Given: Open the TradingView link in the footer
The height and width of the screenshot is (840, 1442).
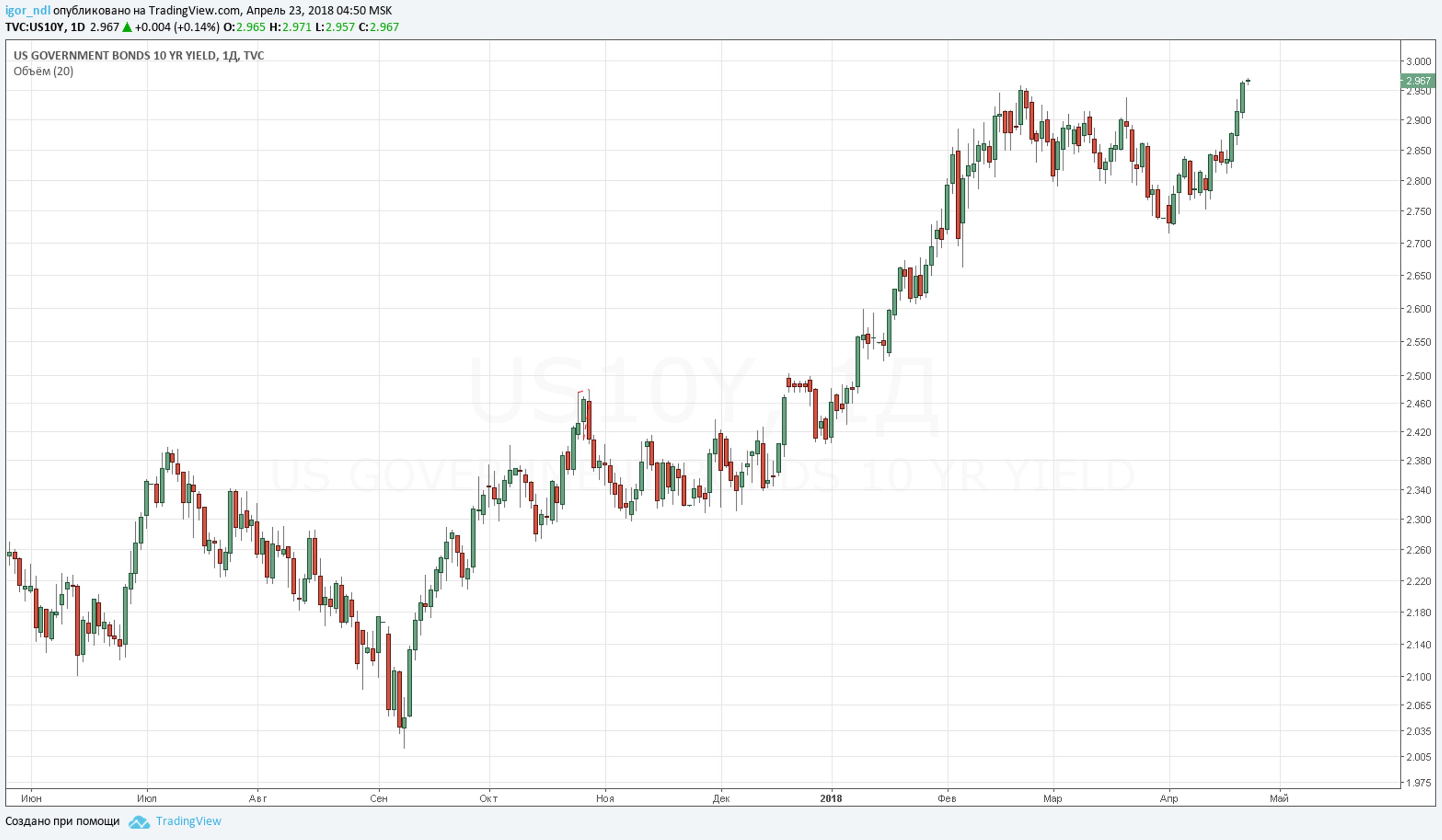Looking at the screenshot, I should 188,821.
